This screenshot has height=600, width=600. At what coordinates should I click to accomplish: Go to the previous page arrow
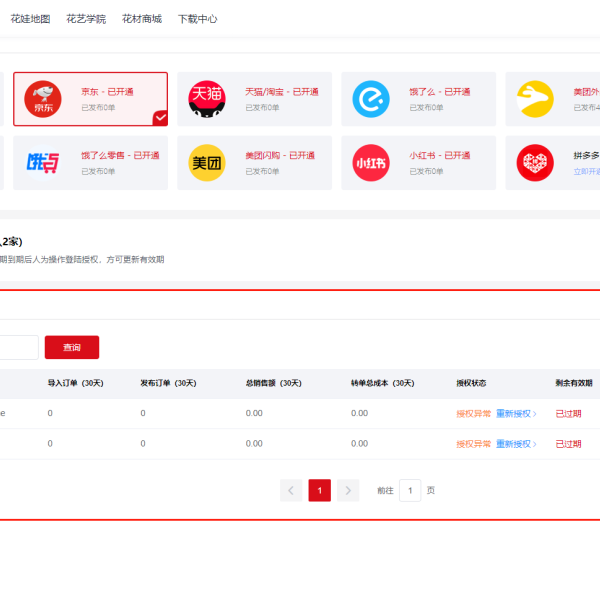pos(291,490)
